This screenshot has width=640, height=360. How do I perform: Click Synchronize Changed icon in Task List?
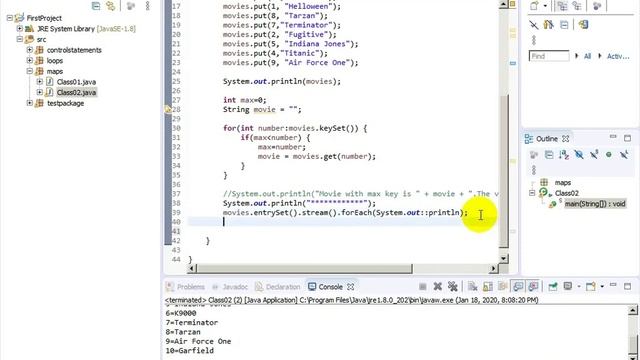click(x=549, y=24)
